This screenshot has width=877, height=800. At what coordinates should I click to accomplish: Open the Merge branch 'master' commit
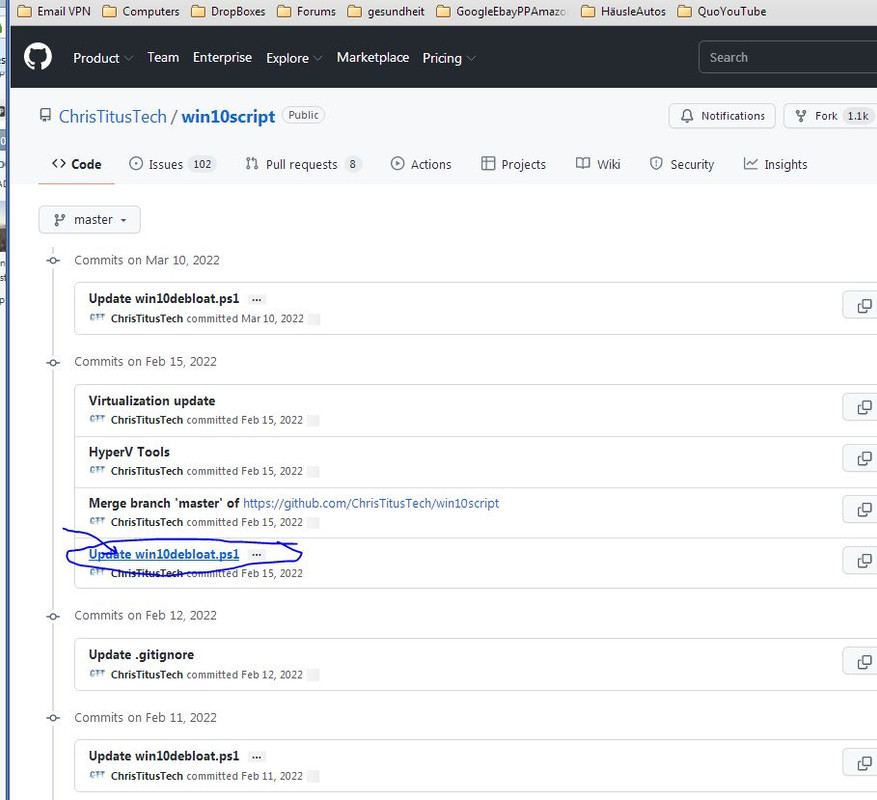tap(164, 503)
